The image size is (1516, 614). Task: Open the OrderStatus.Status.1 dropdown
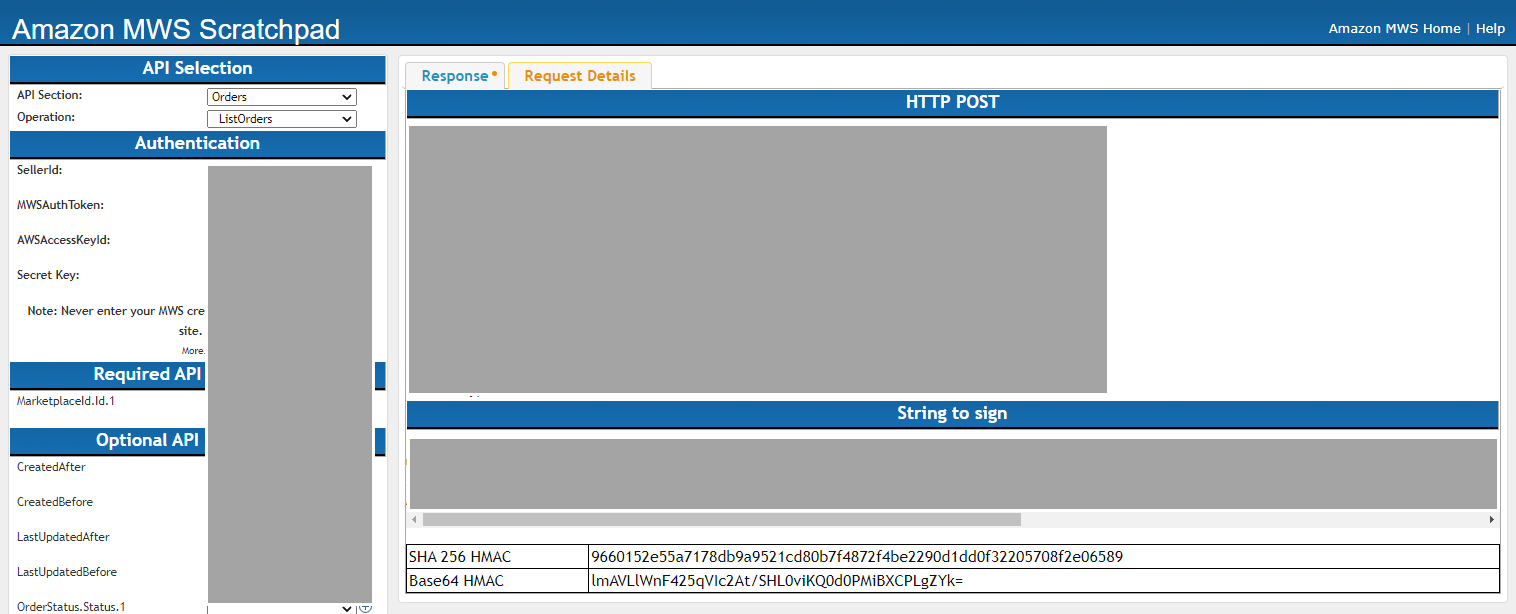281,608
